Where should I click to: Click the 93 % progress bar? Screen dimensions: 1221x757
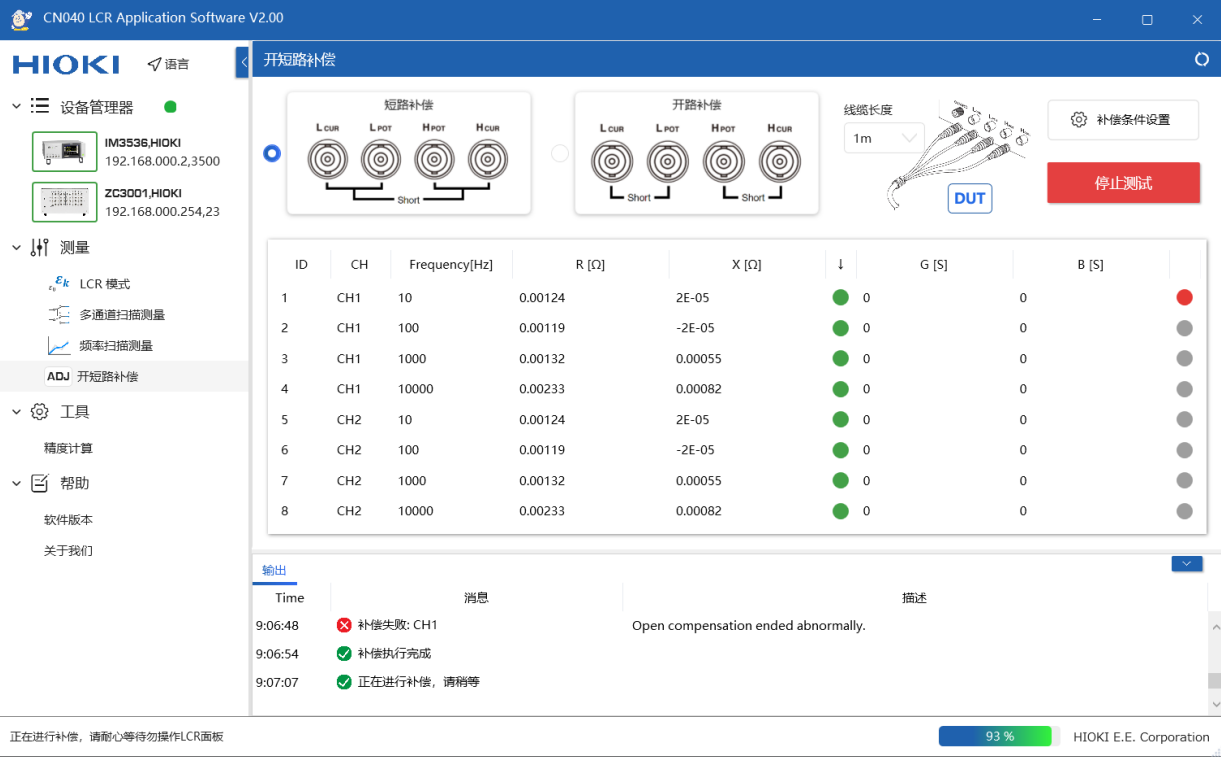coord(999,736)
